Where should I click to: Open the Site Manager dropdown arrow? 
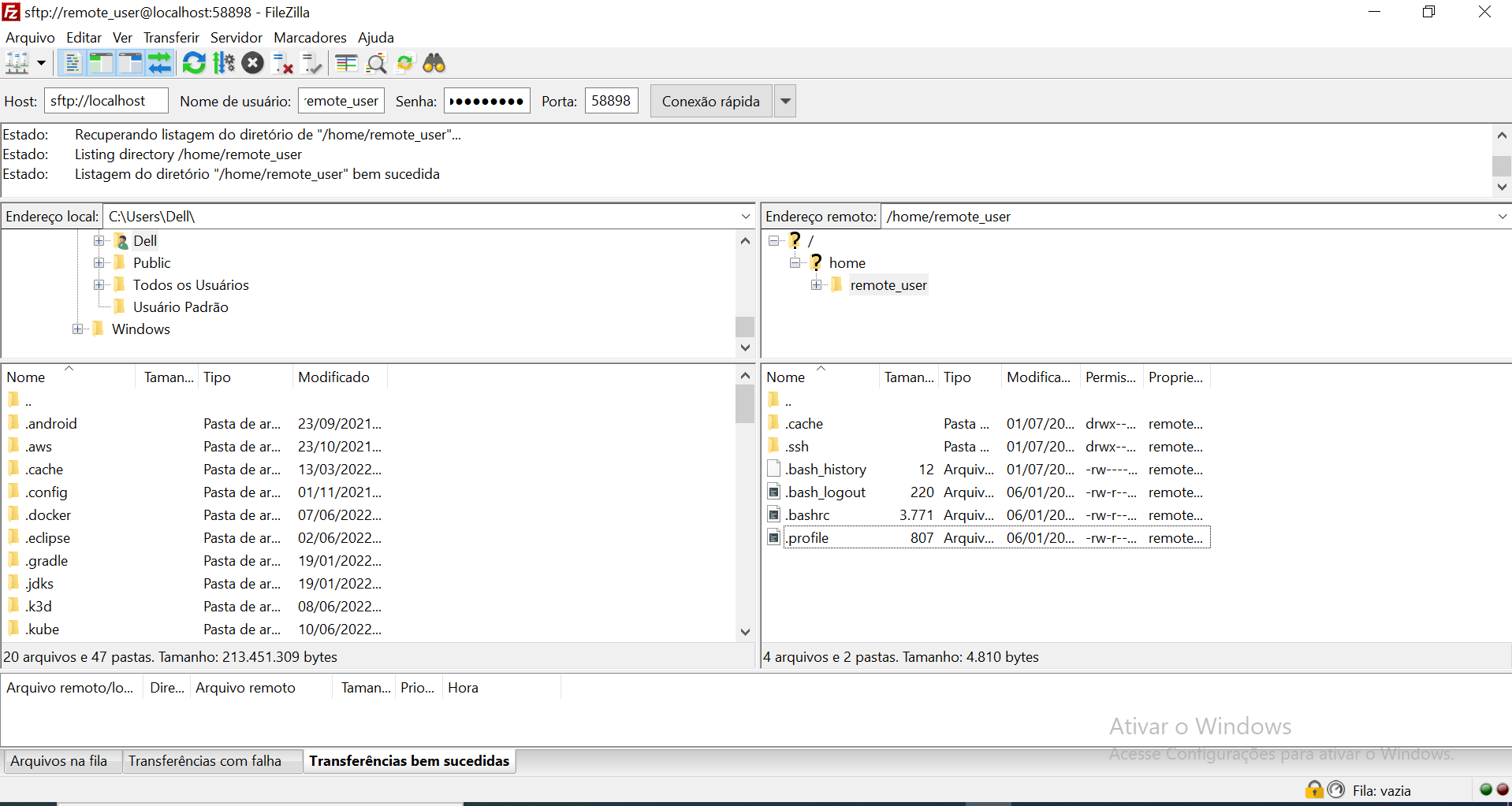coord(41,63)
